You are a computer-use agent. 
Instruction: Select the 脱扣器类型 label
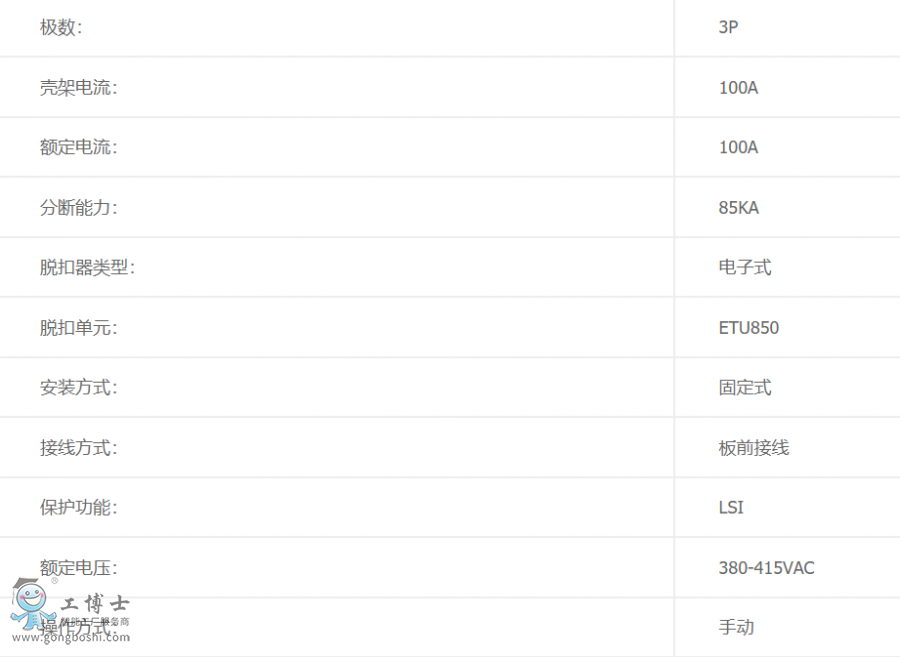coord(87,268)
